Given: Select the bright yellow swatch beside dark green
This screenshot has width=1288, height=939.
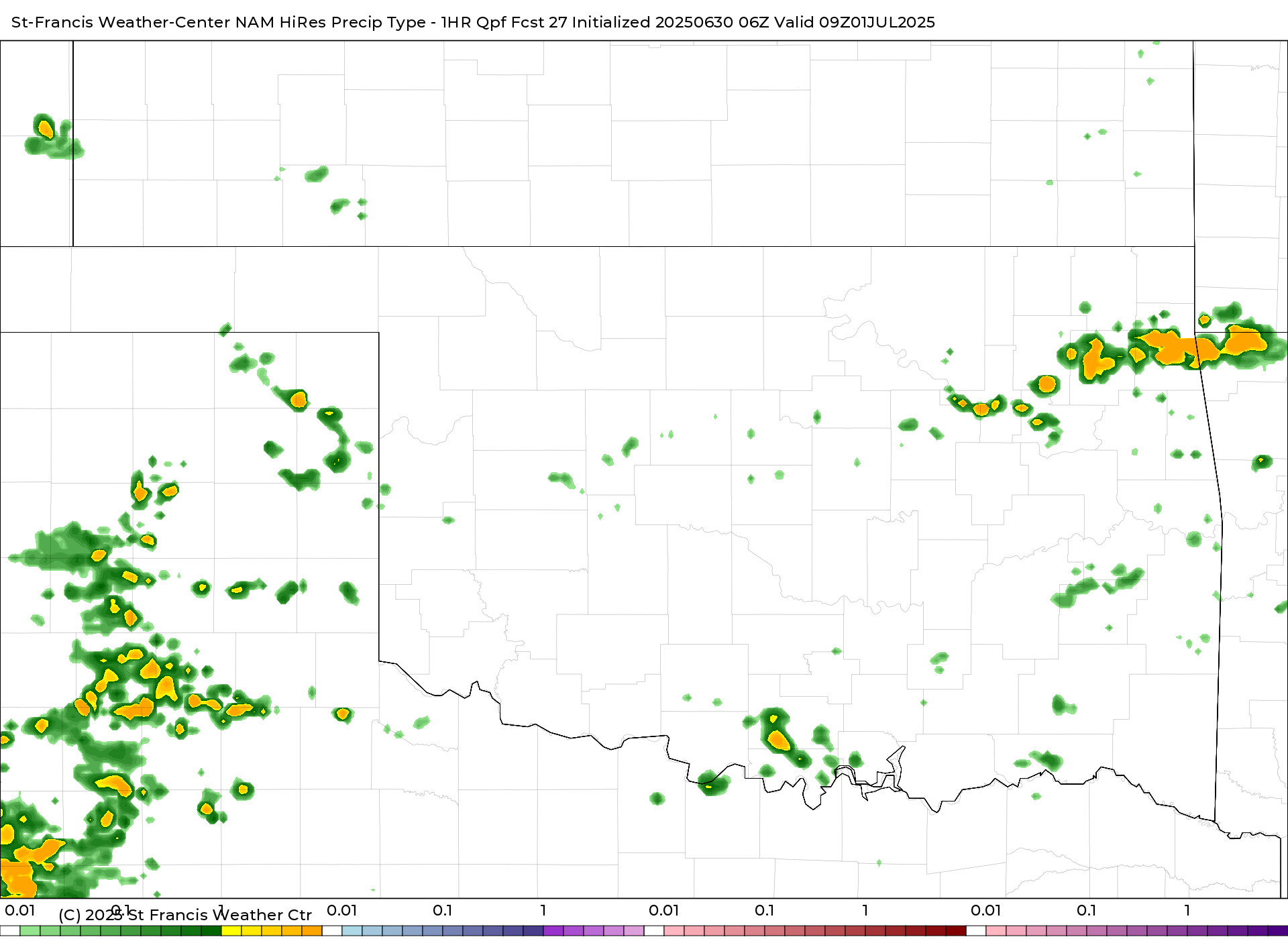Looking at the screenshot, I should [231, 931].
